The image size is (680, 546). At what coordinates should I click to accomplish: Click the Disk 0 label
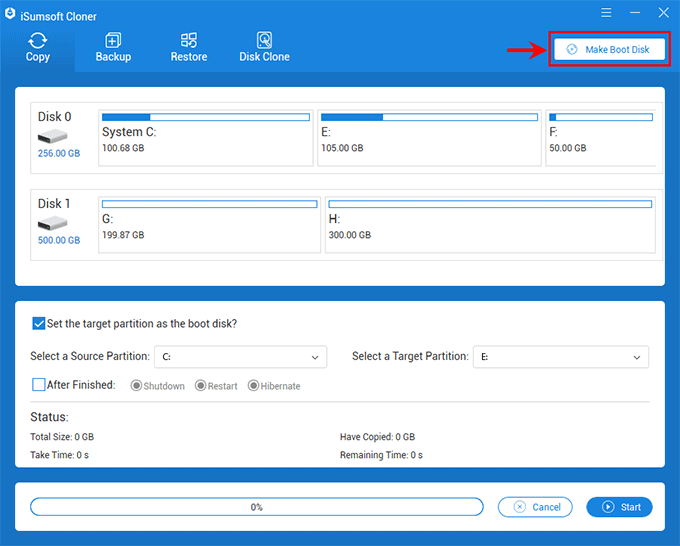pos(55,117)
